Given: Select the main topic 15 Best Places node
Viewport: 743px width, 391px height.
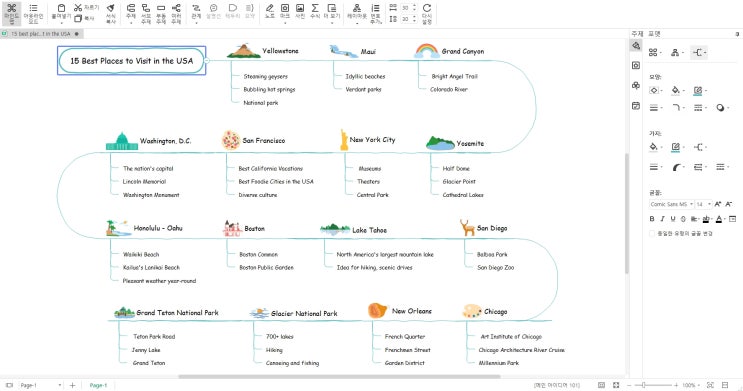Looking at the screenshot, I should (132, 61).
